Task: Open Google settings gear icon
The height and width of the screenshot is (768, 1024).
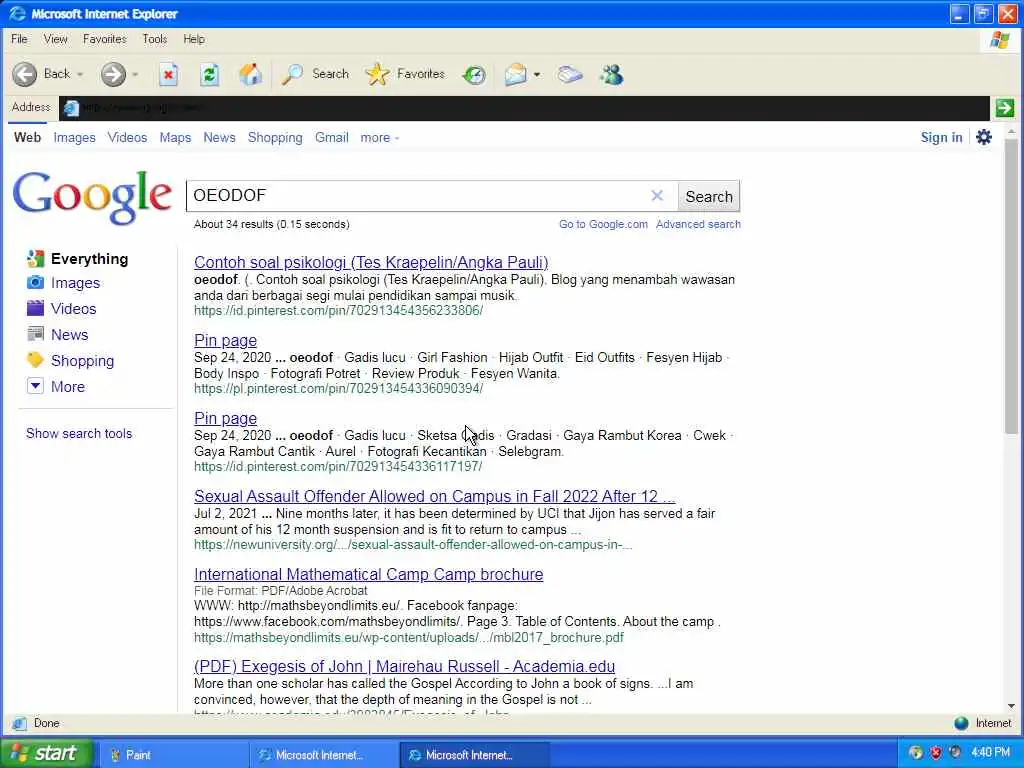Action: [984, 137]
